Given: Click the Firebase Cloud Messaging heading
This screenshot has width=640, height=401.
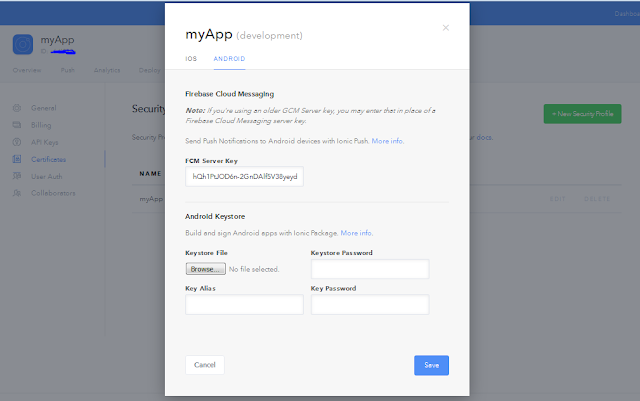Looking at the screenshot, I should 229,94.
